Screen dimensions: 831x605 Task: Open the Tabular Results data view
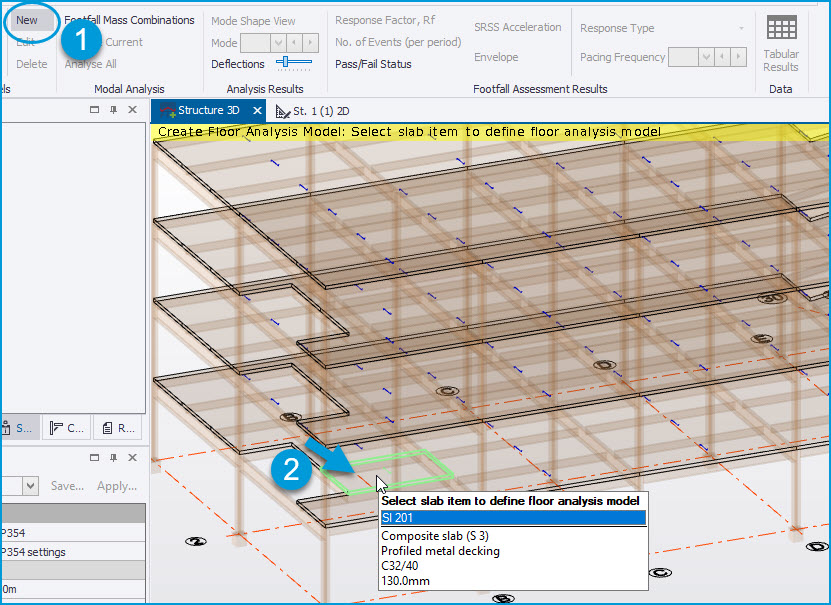point(780,43)
